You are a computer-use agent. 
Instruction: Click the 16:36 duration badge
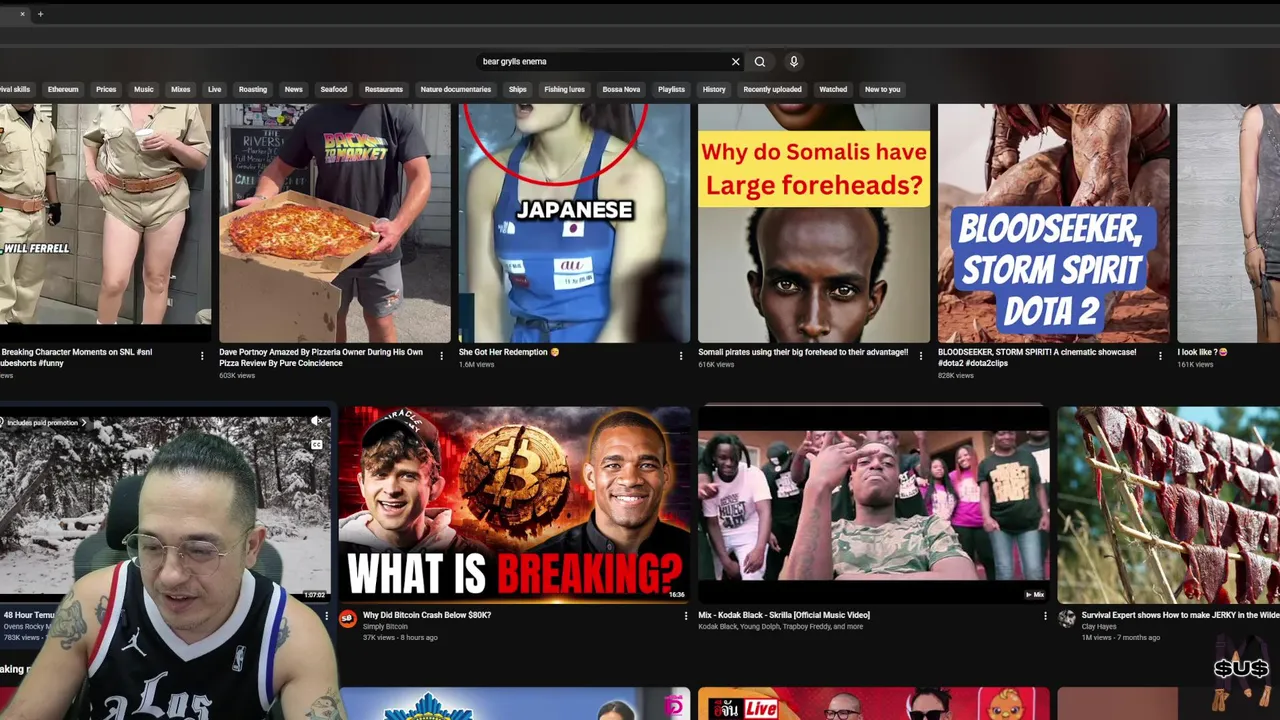click(676, 594)
